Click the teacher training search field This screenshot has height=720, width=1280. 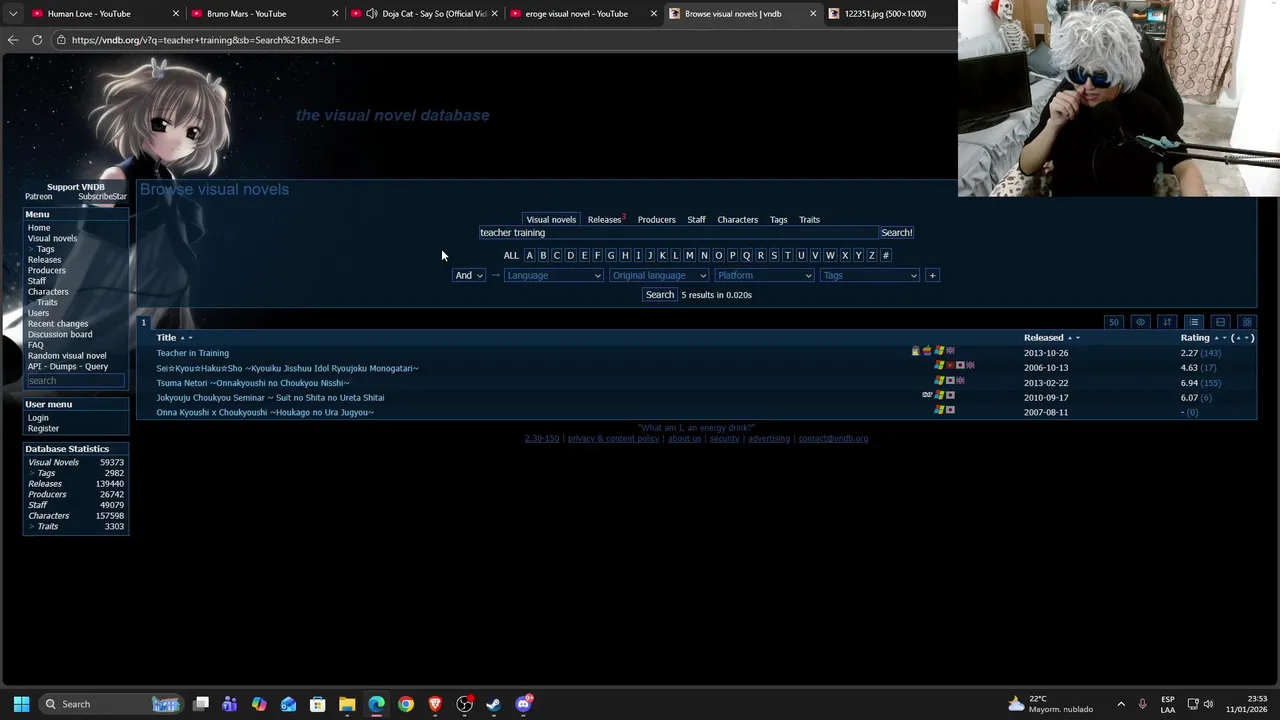pos(678,233)
